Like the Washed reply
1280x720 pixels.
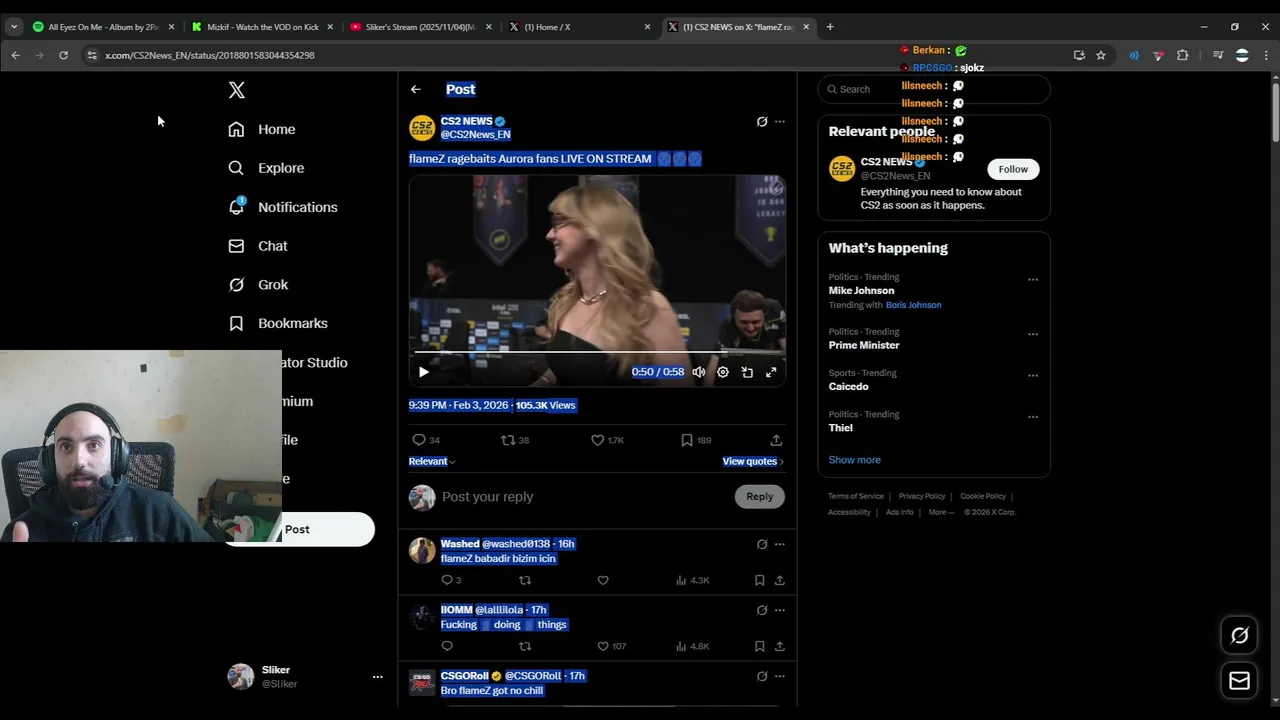tap(603, 580)
